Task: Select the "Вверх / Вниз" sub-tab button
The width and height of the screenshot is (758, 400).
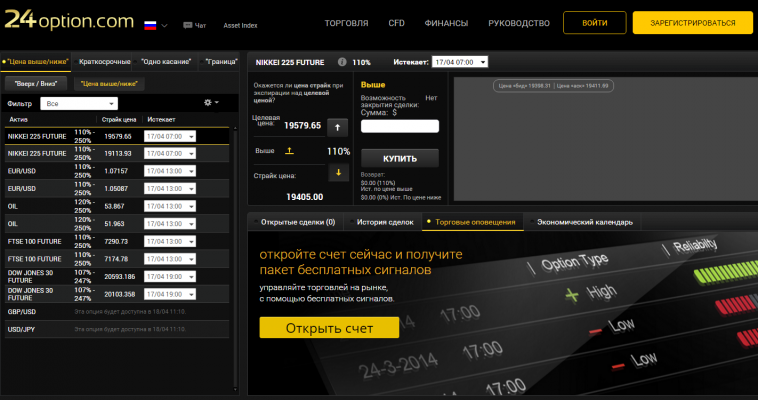Action: (36, 84)
